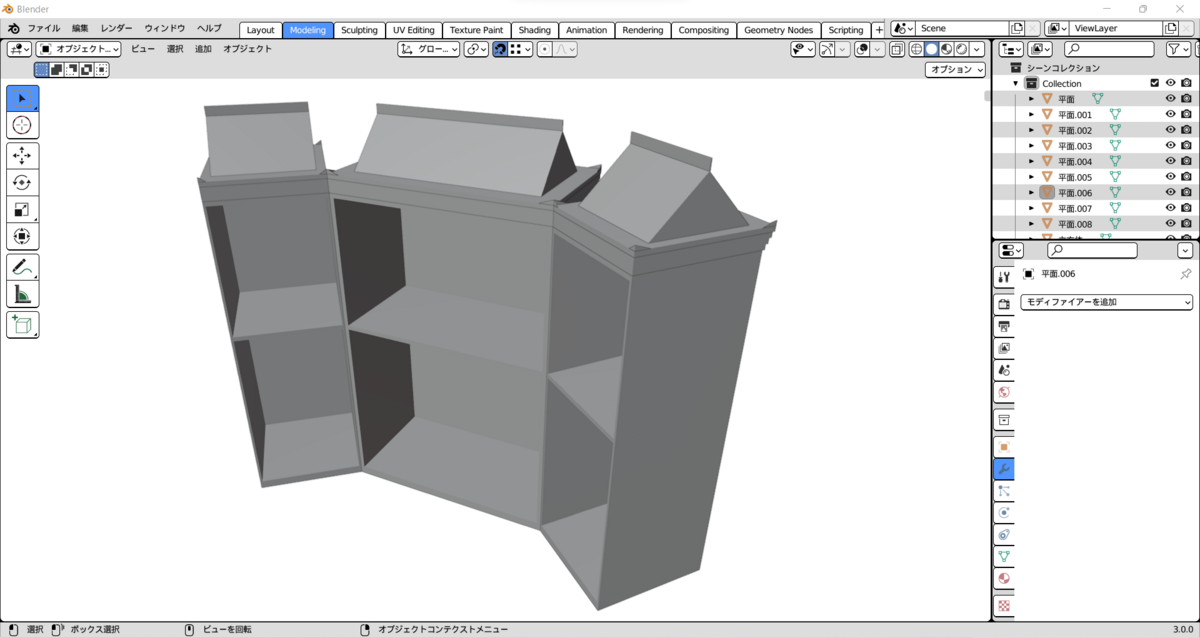
Task: Open the Object Constraints properties tab
Action: click(x=1004, y=534)
